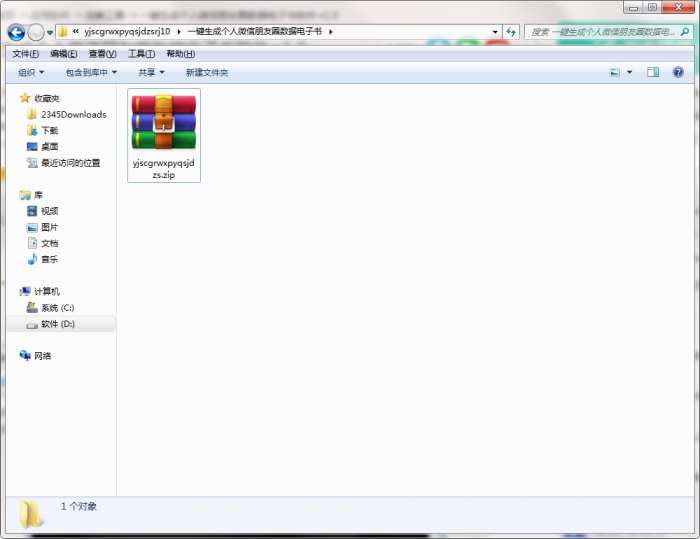Open the 编辑(E) menu

(x=64, y=54)
